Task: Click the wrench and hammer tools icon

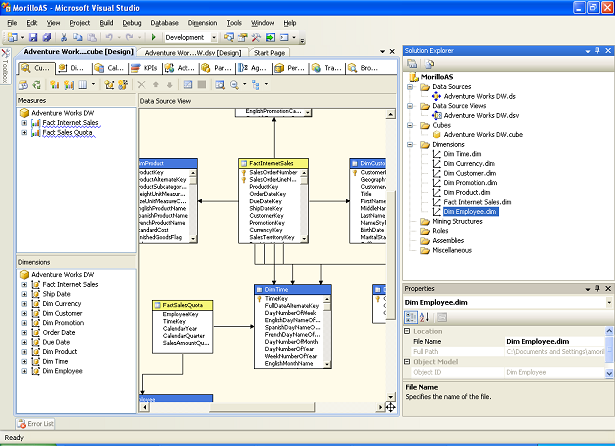Action: click(256, 37)
